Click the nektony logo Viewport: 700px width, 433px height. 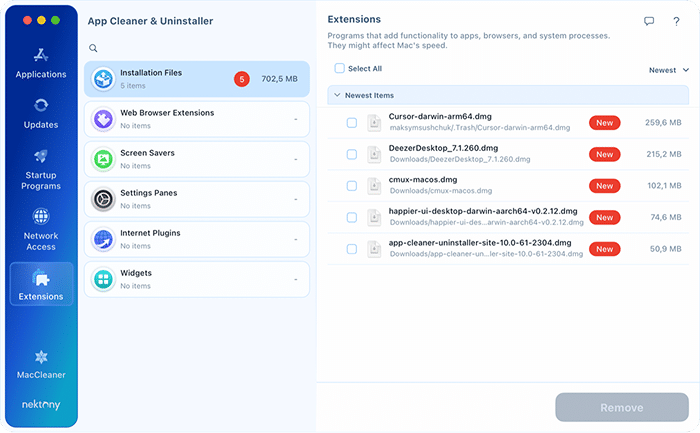point(41,404)
